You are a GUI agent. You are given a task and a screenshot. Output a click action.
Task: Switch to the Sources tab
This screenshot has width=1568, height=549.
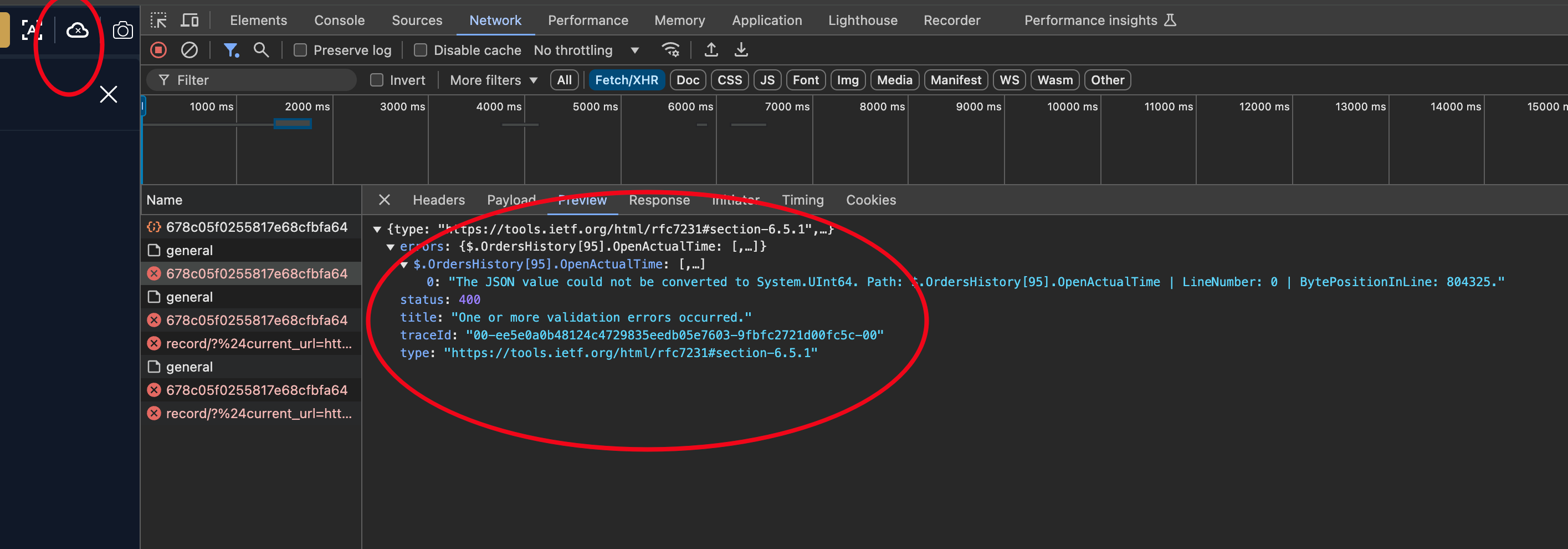coord(417,20)
